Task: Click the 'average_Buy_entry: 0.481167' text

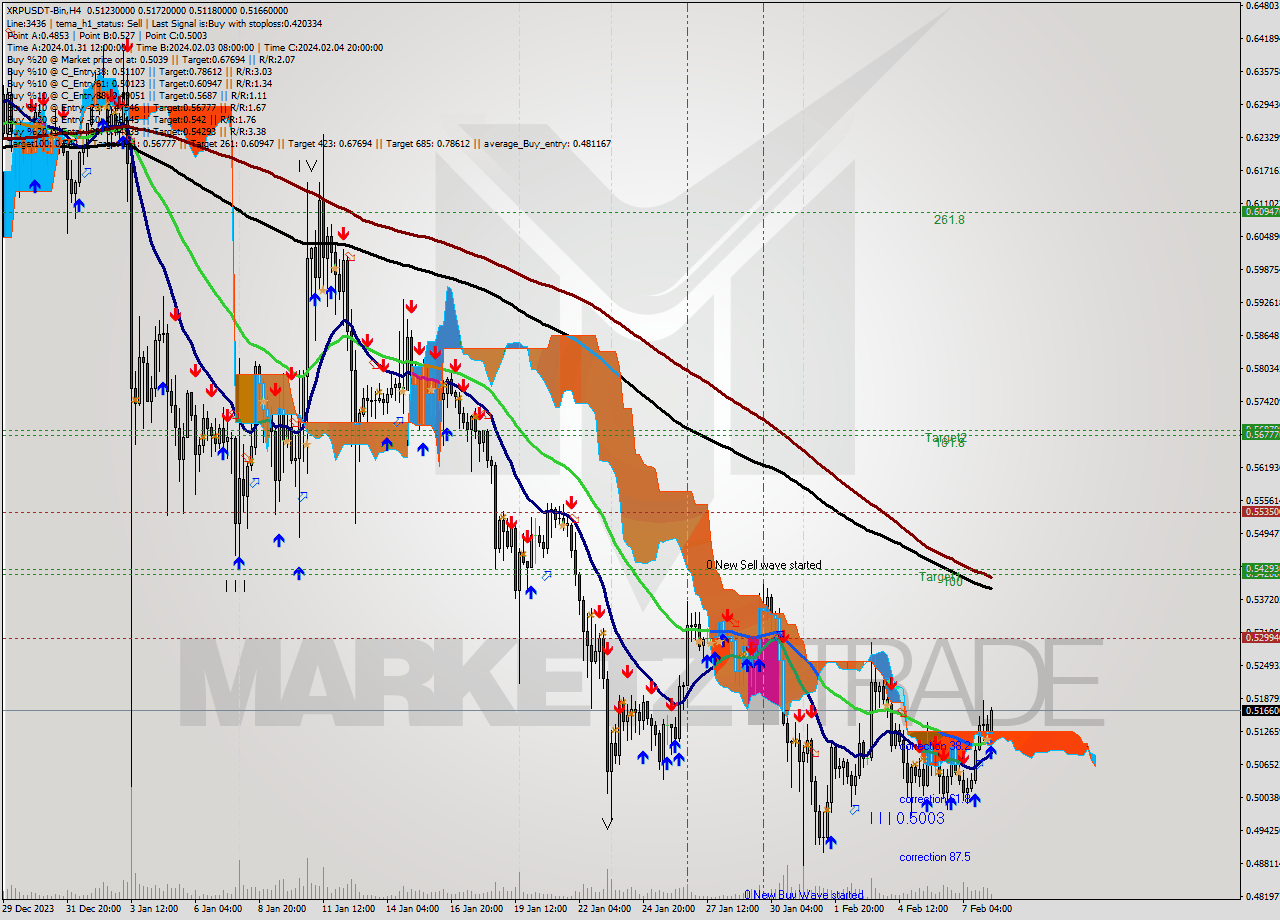Action: pyautogui.click(x=547, y=143)
